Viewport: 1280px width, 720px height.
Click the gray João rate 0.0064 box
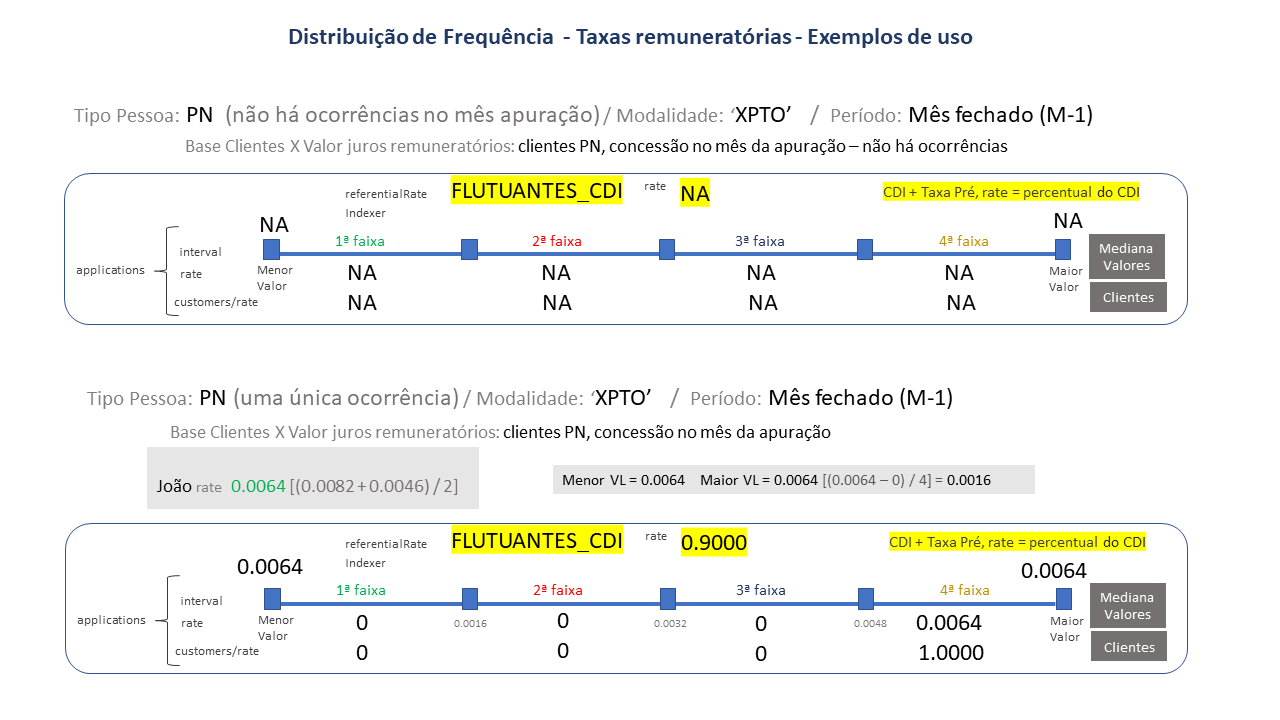pos(313,478)
